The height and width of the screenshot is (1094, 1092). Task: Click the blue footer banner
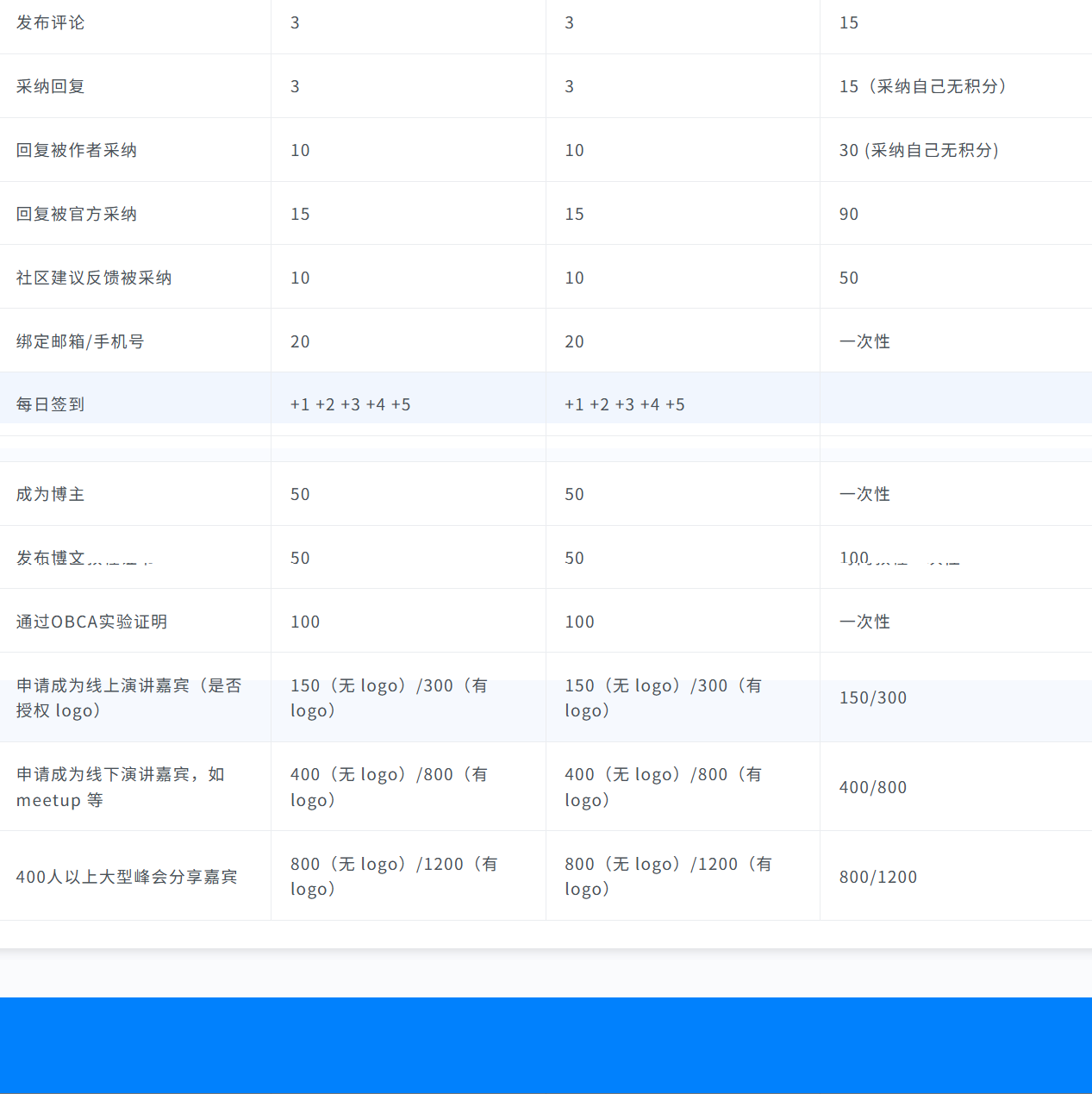546,1045
